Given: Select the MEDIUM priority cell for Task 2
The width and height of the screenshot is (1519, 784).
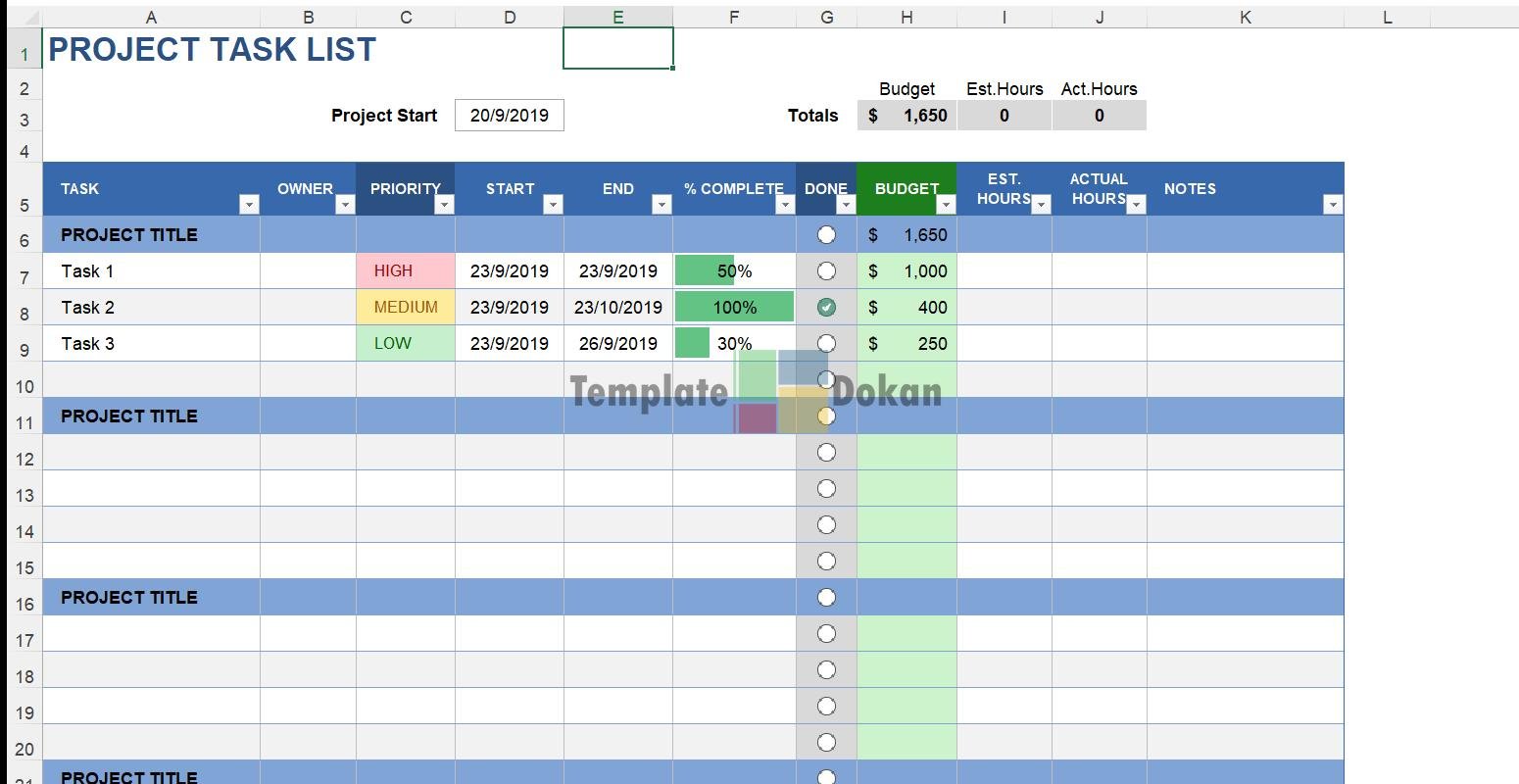Looking at the screenshot, I should click(405, 307).
